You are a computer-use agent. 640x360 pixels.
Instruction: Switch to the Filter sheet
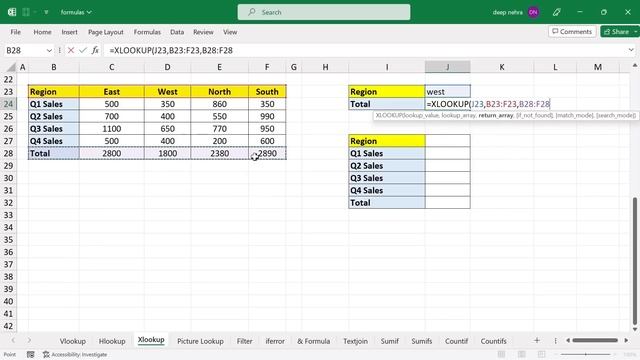tap(244, 341)
